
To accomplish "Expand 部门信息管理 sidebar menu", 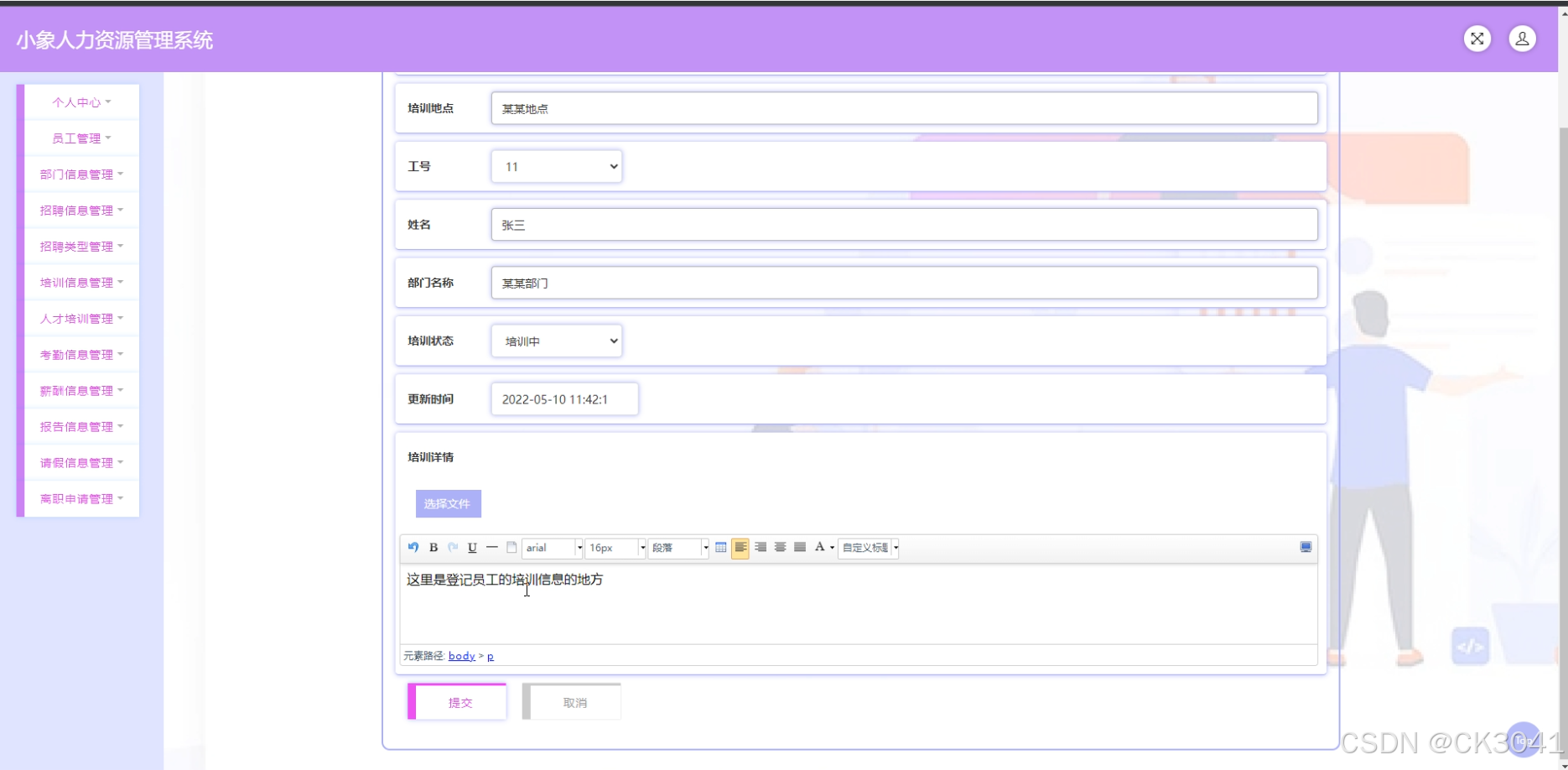I will (x=81, y=174).
